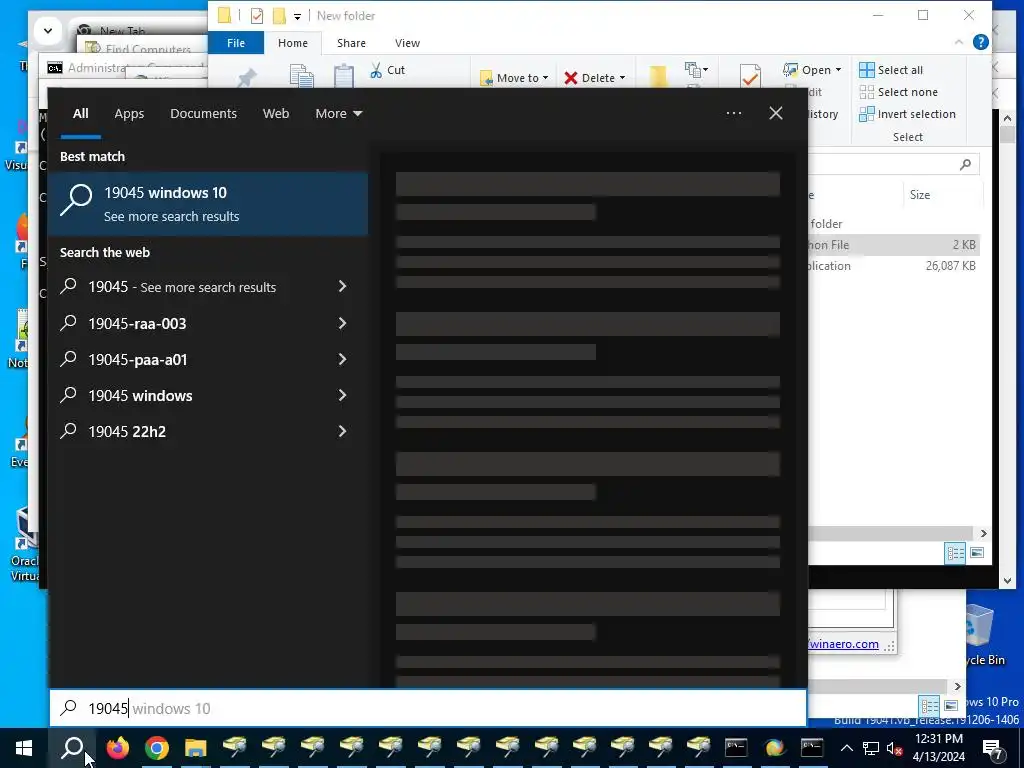The image size is (1024, 768).
Task: Click into the taskbar search input field
Action: (x=428, y=708)
